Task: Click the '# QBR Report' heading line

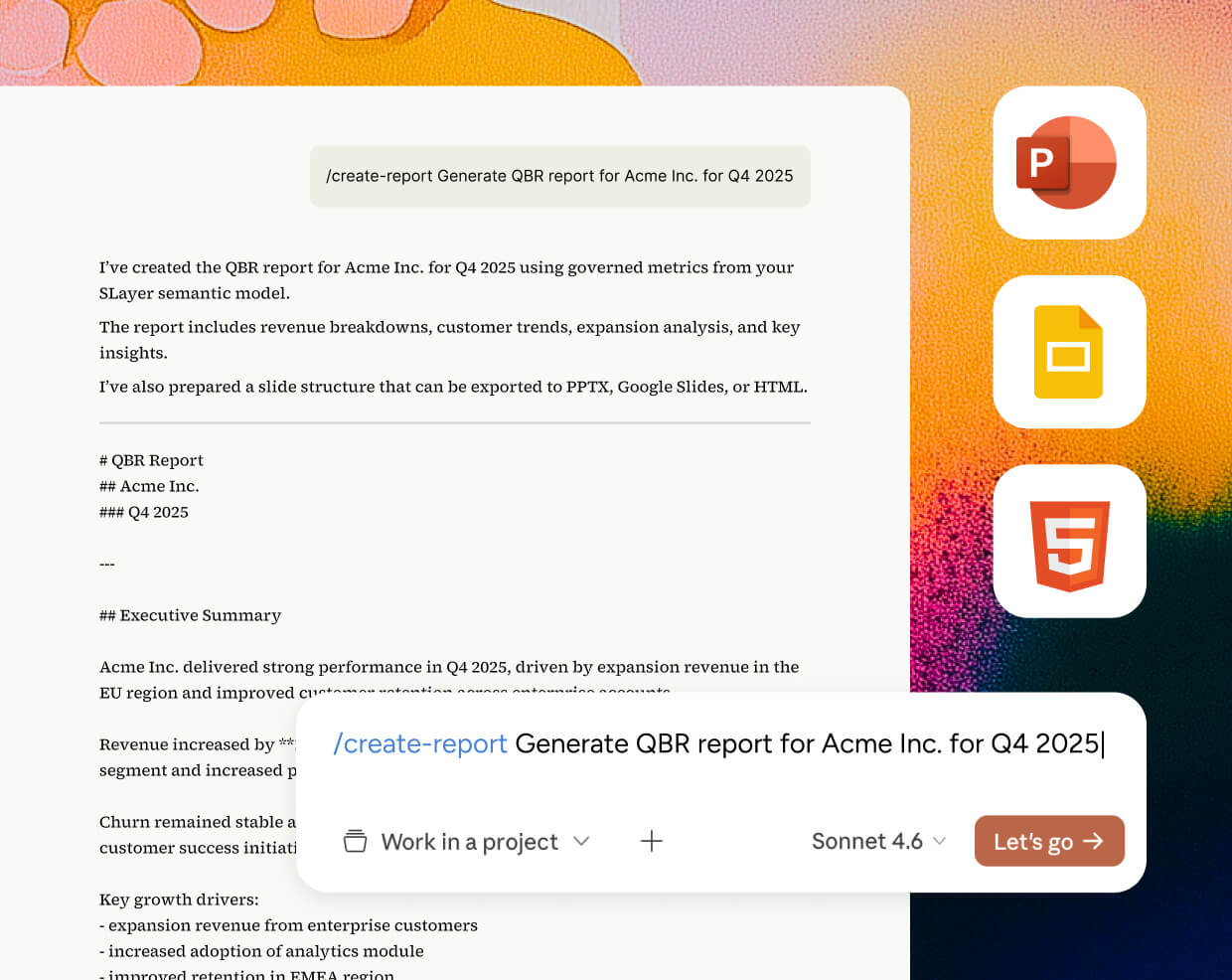Action: coord(151,460)
